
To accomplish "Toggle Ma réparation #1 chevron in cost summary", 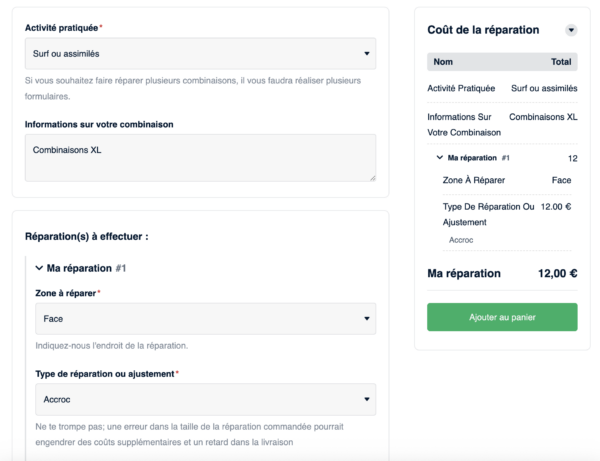I will (440, 158).
